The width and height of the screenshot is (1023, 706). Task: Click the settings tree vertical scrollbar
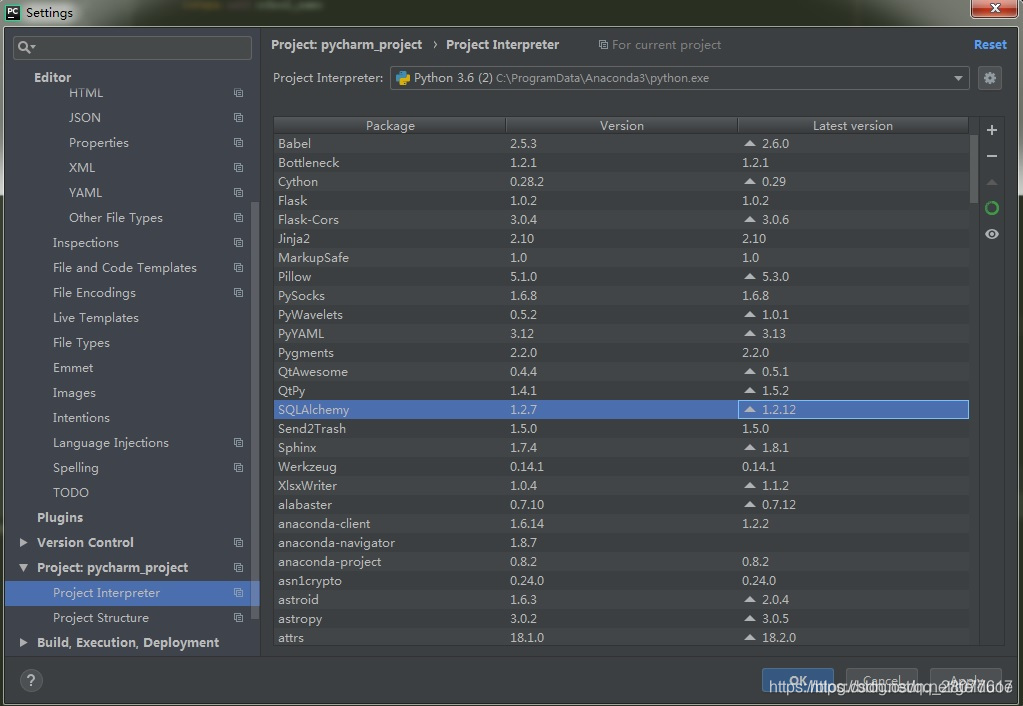click(x=255, y=410)
